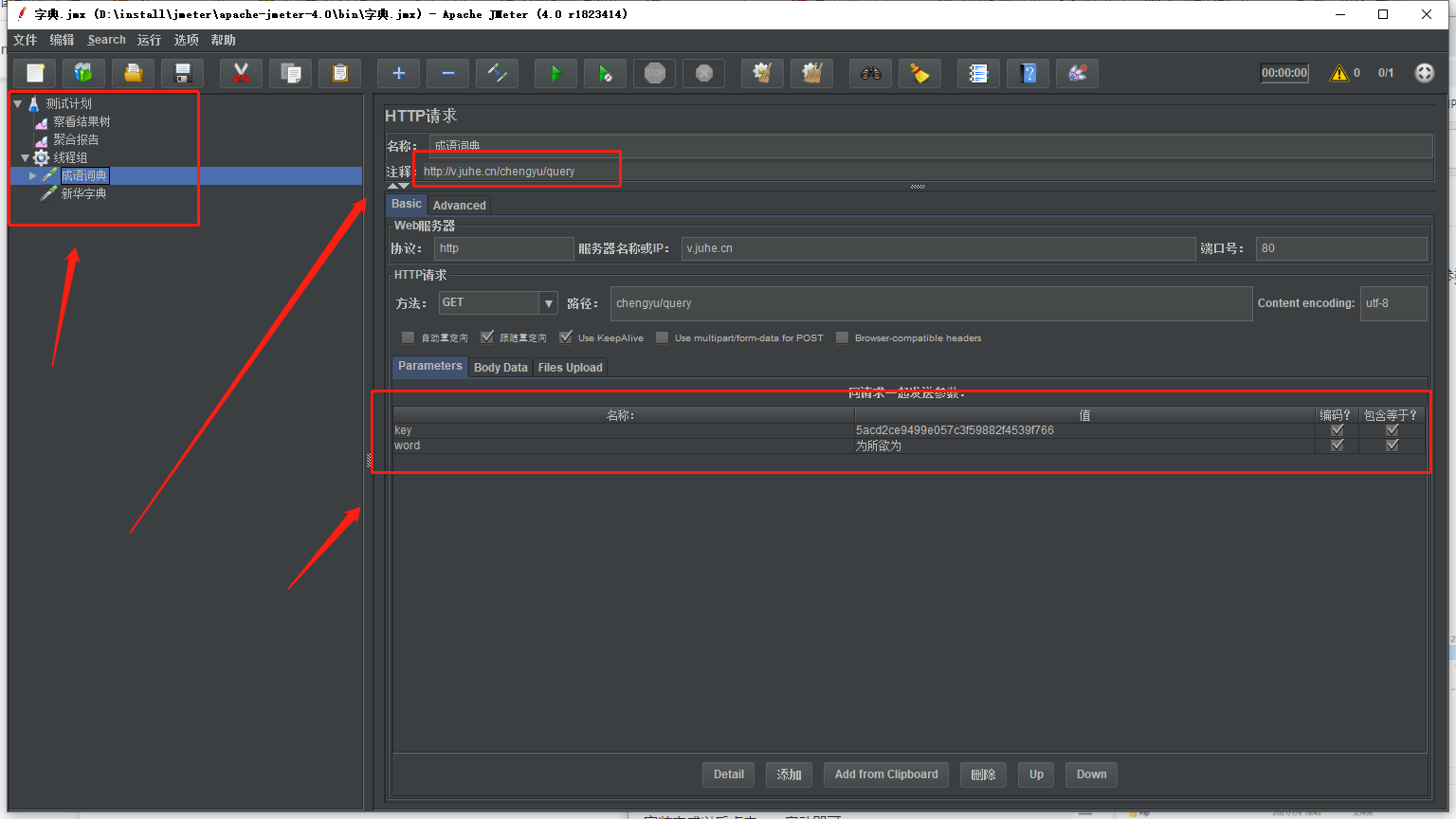Click the Open file folder icon

134,73
